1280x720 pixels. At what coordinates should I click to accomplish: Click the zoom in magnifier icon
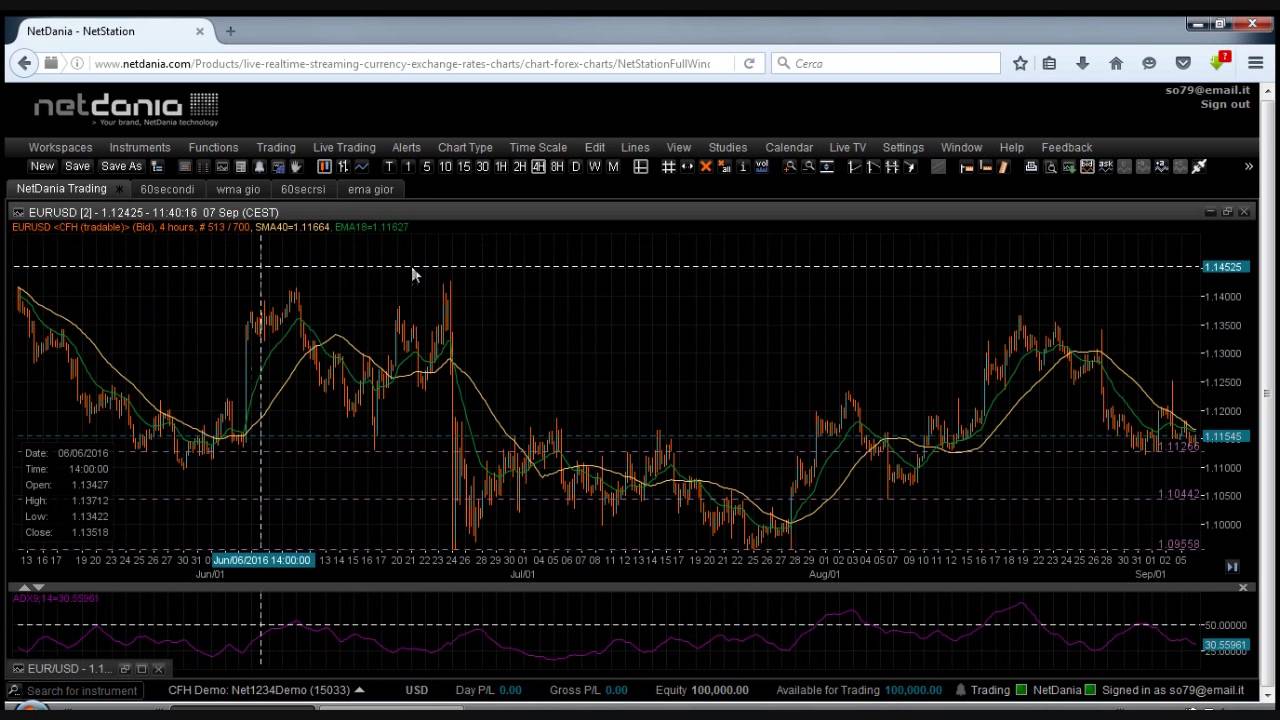tap(790, 166)
